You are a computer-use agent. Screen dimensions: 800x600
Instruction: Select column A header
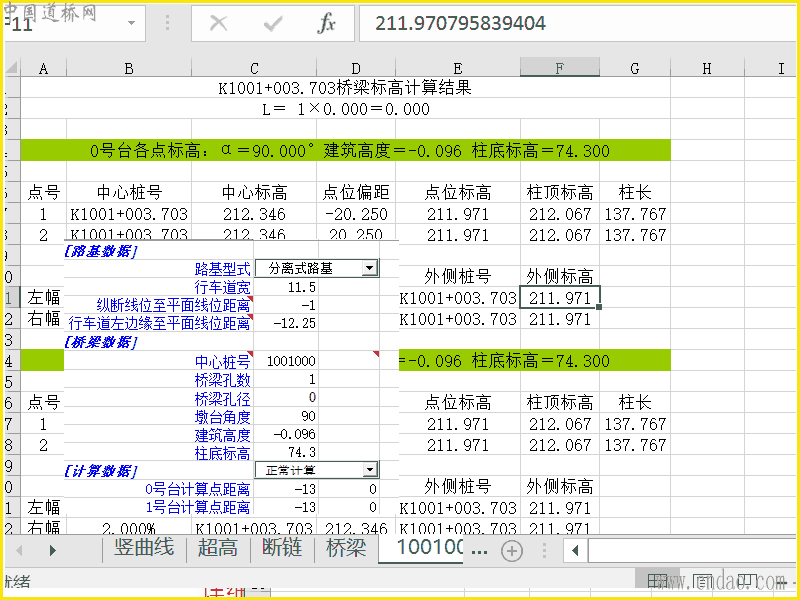coord(43,68)
